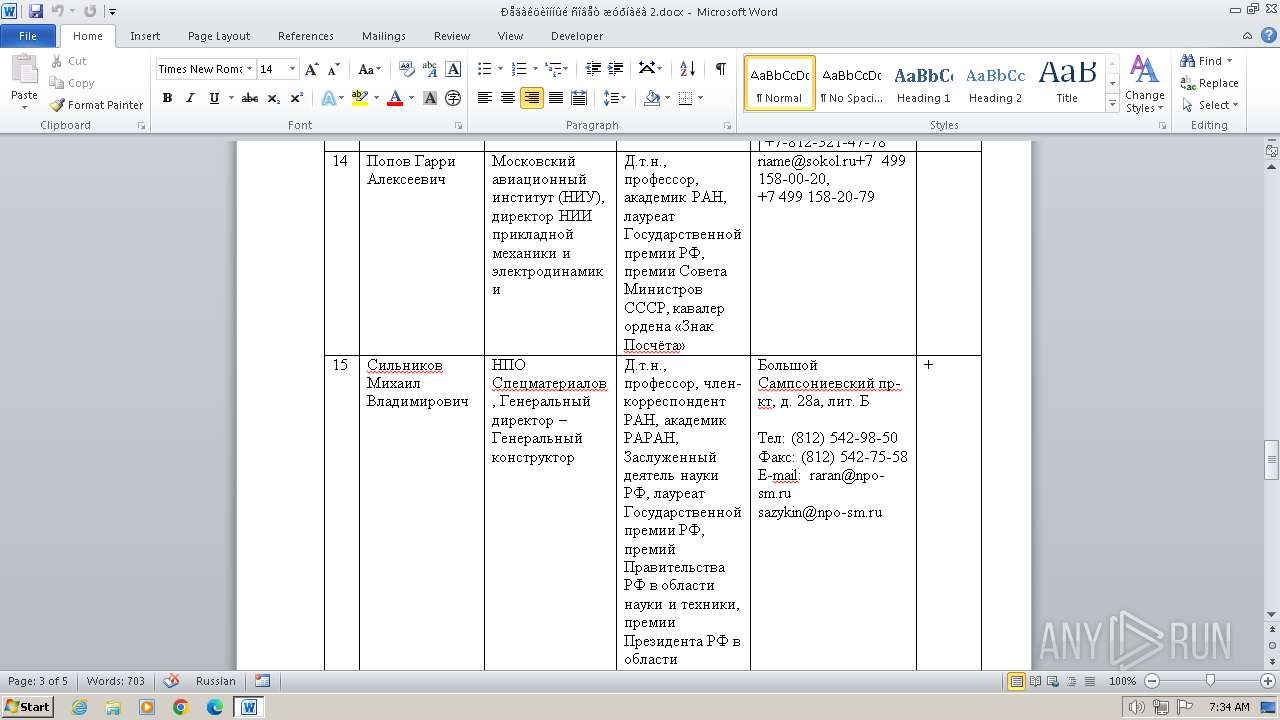Toggle Show/Hide paragraph marks
1280x720 pixels.
pyautogui.click(x=720, y=69)
